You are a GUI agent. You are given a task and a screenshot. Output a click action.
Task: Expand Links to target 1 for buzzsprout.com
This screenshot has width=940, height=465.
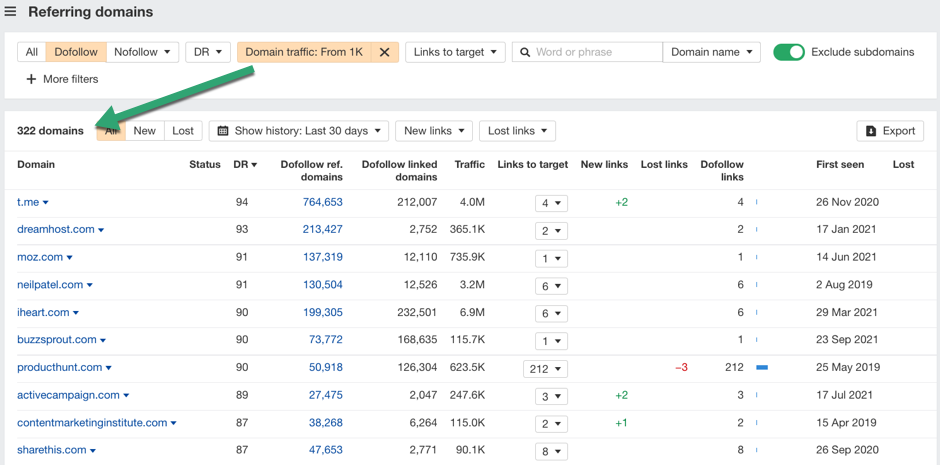[x=551, y=341]
